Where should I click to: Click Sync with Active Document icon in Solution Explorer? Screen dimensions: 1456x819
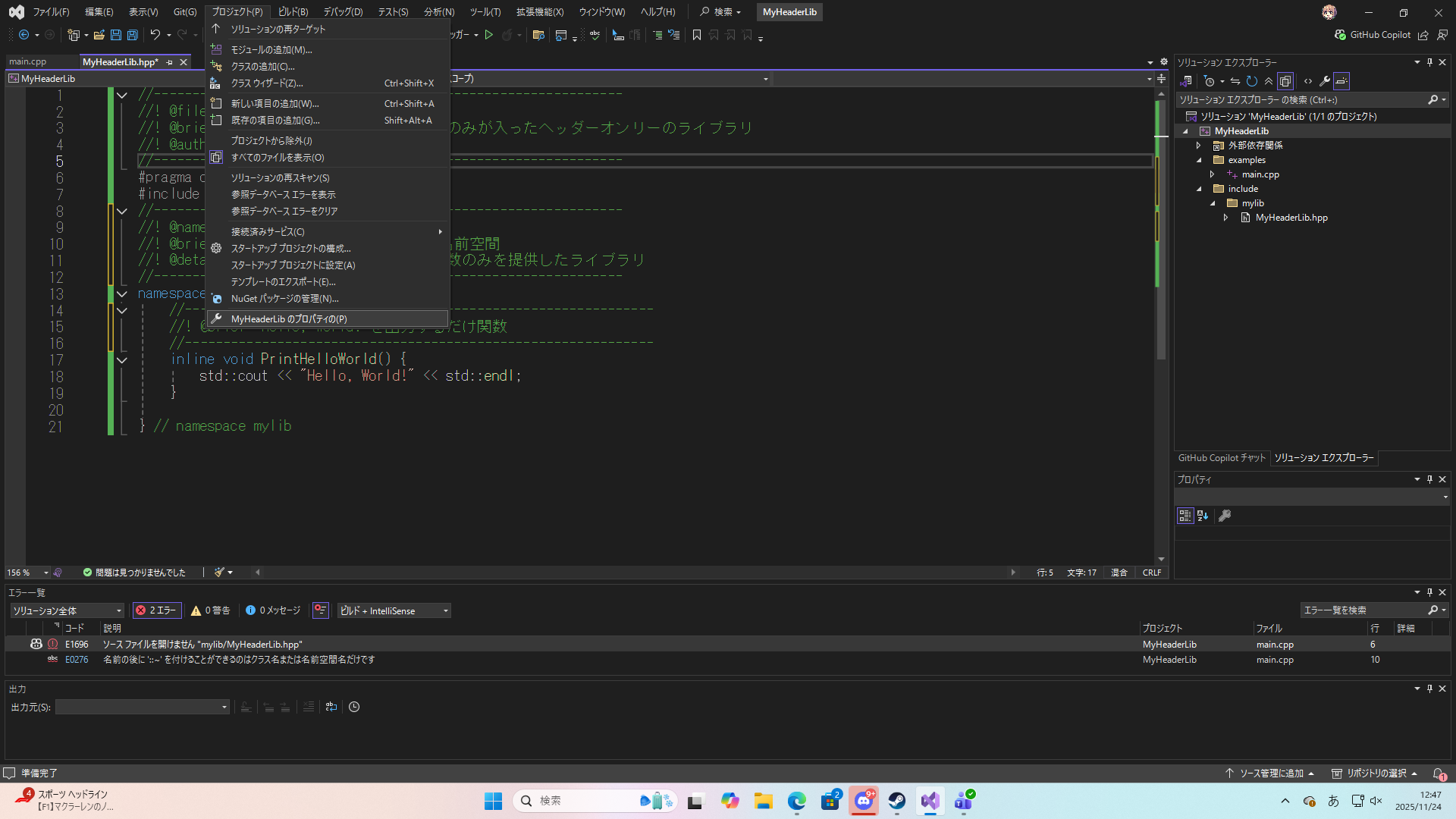(x=1235, y=81)
